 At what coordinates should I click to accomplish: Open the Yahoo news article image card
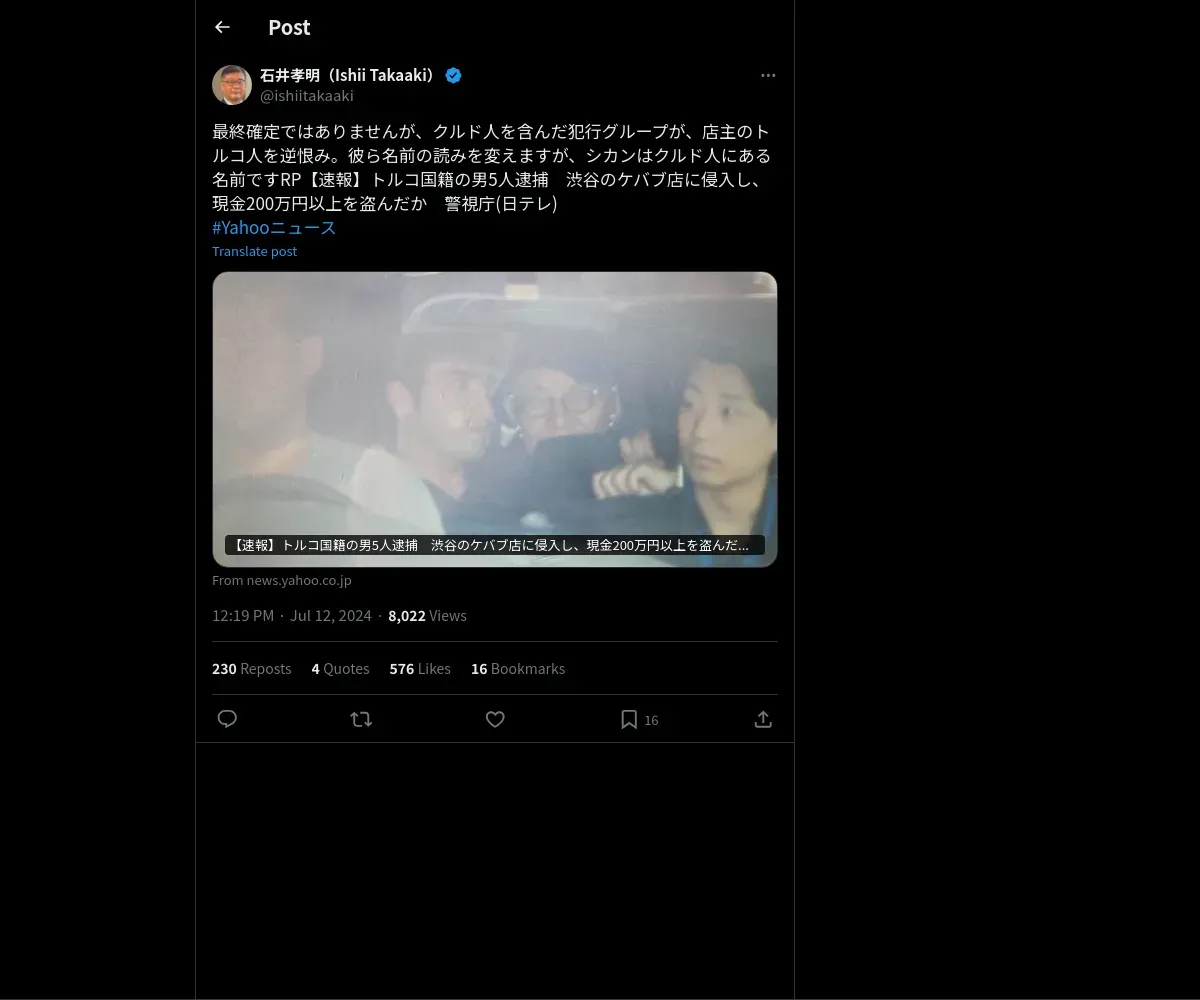(495, 419)
